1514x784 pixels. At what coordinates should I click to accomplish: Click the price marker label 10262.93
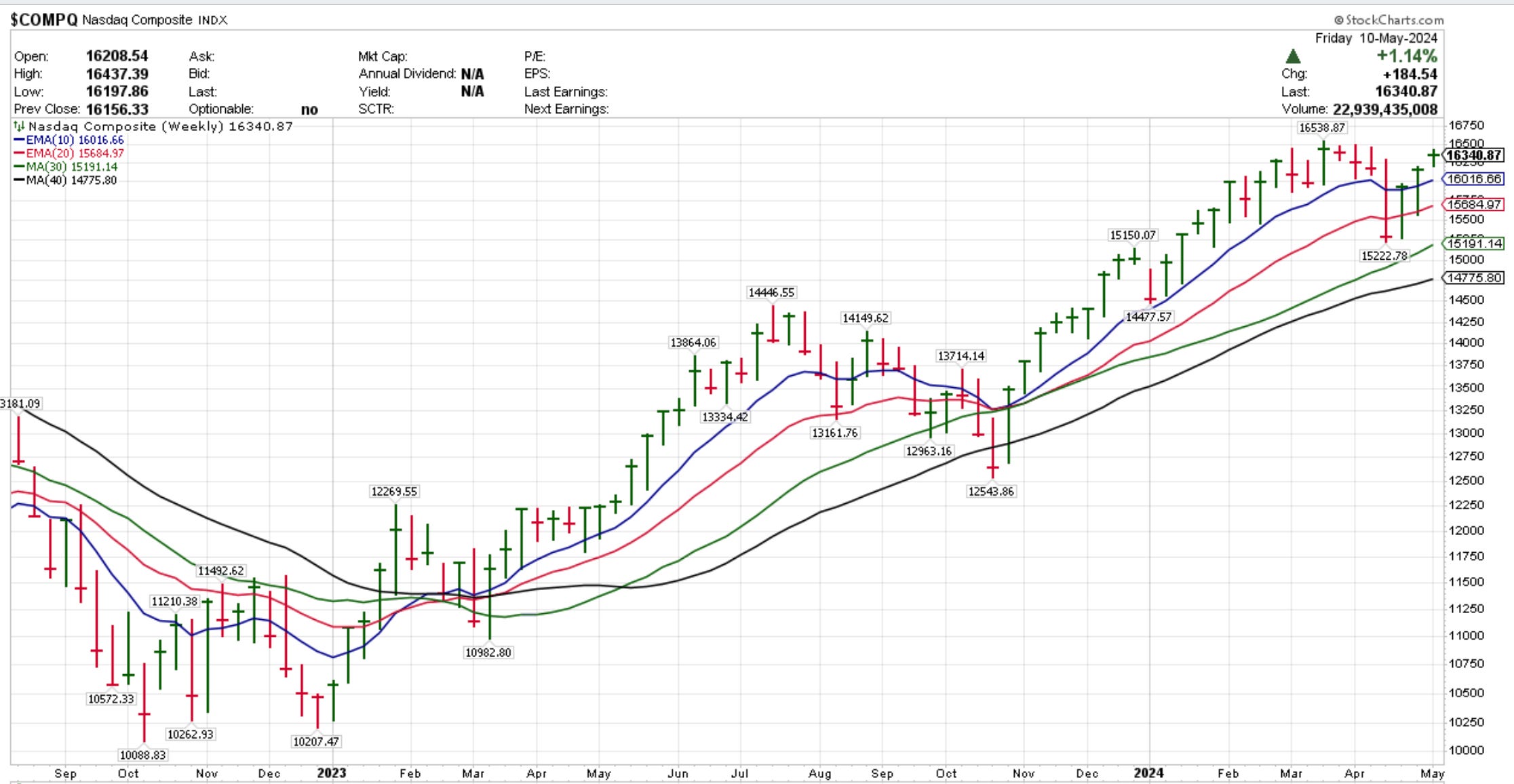pyautogui.click(x=191, y=734)
